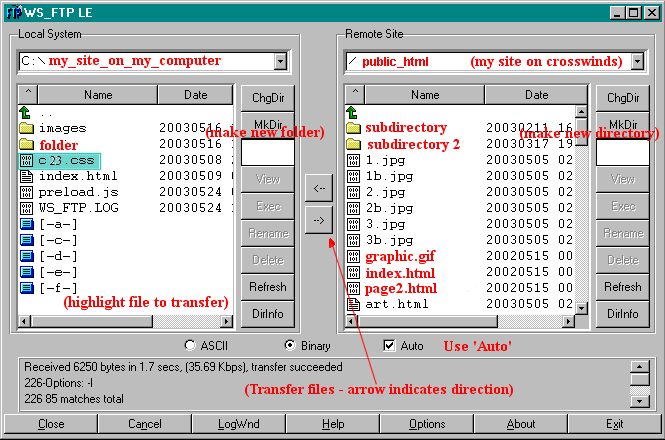Screen dimensions: 665x440
Task: Select the [-e-] drive icon
Action: tap(27, 272)
